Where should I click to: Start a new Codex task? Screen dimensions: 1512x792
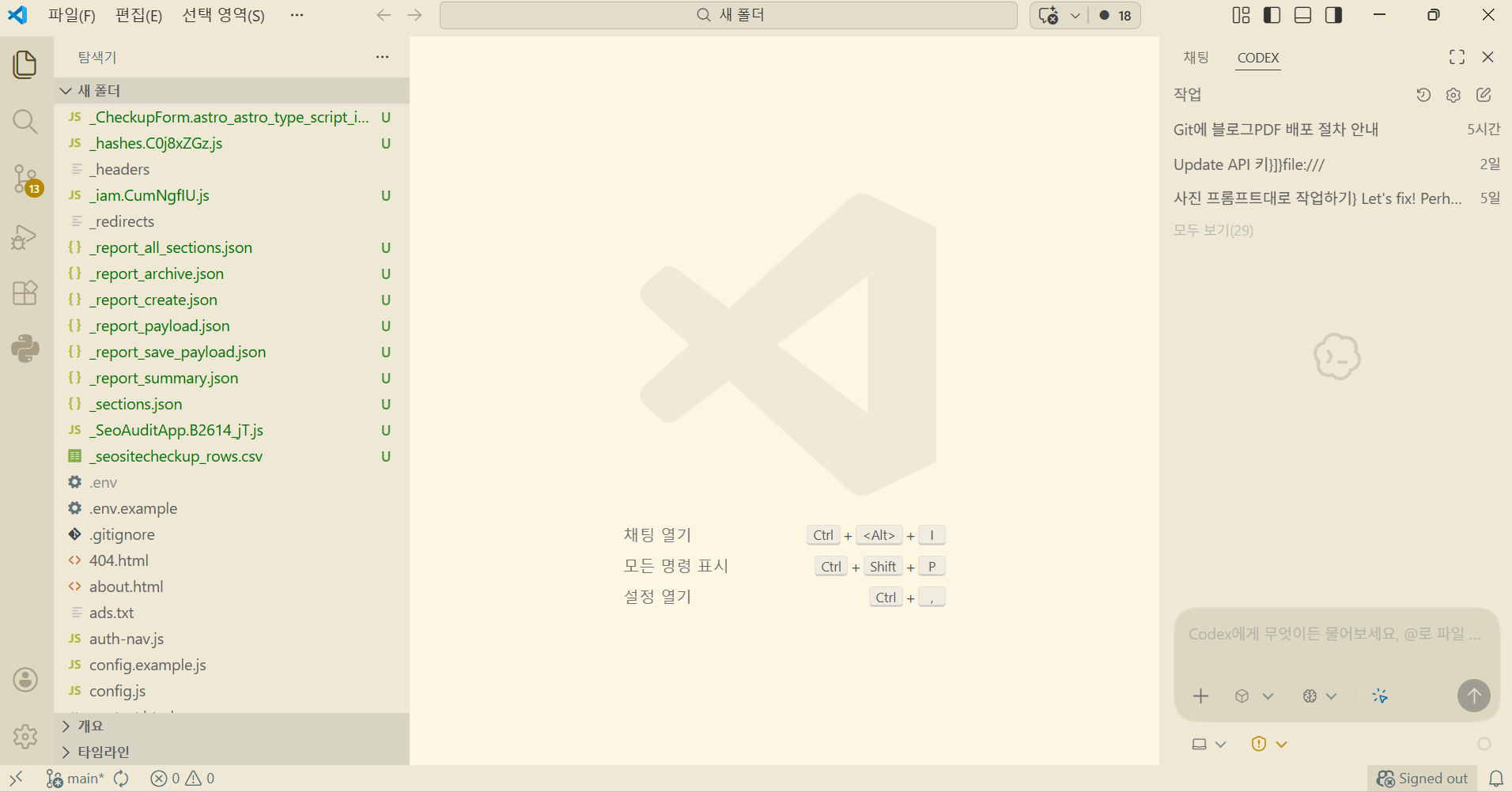tap(1484, 95)
